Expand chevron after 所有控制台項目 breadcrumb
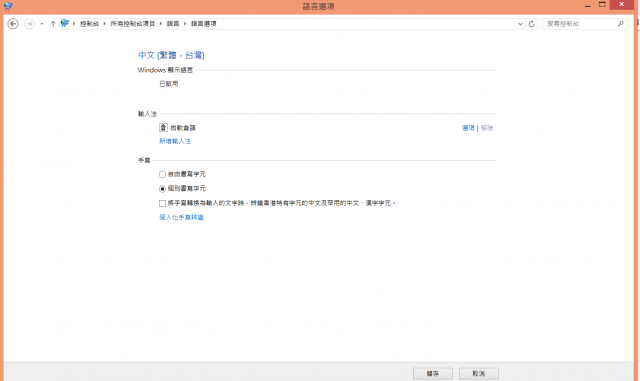 click(x=161, y=24)
